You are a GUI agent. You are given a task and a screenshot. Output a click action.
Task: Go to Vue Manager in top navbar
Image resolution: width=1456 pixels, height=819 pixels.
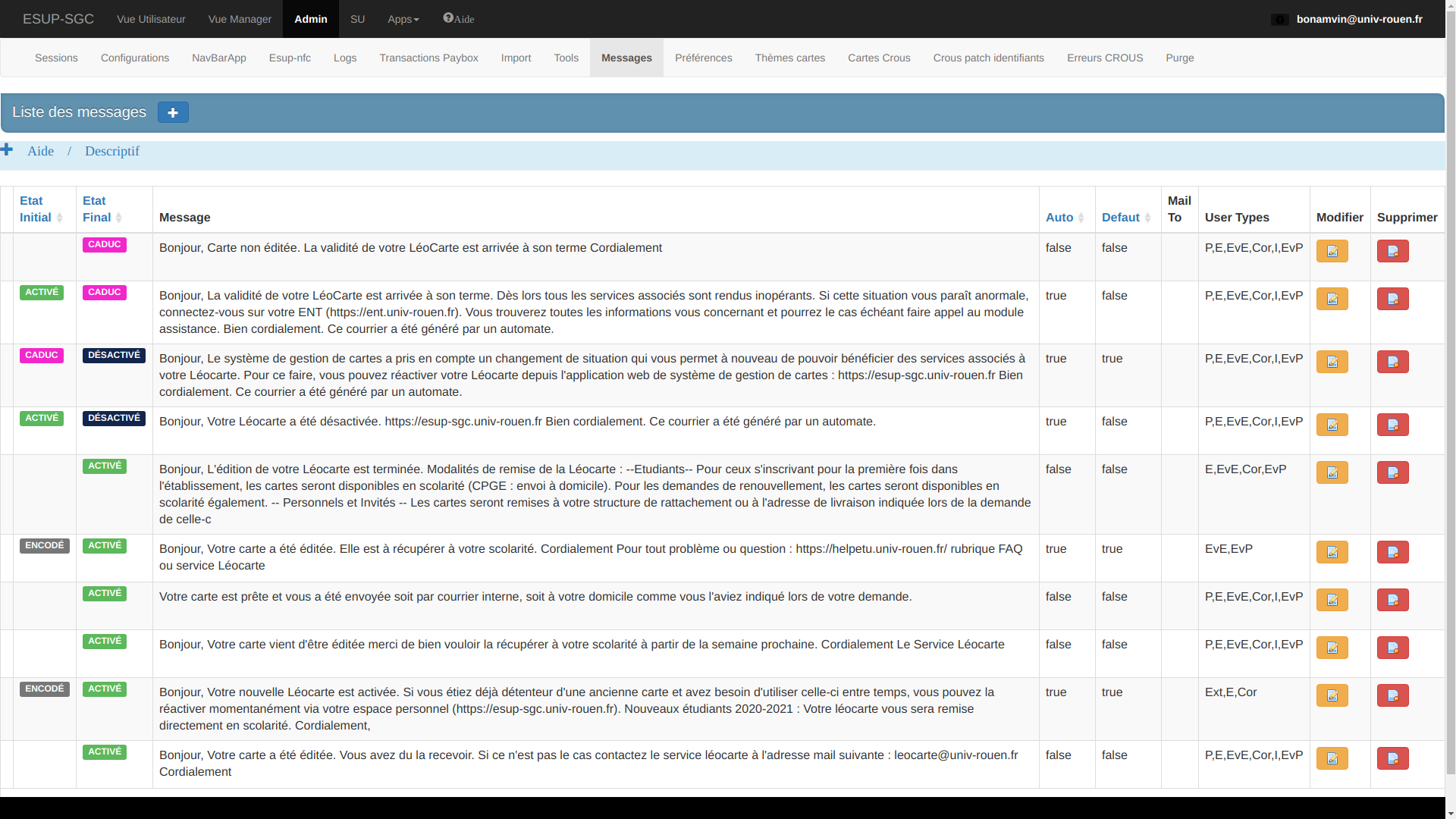tap(240, 19)
